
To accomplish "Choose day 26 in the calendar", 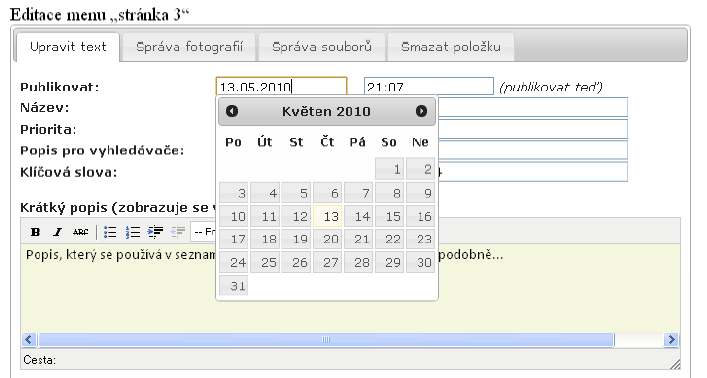I will click(x=296, y=262).
